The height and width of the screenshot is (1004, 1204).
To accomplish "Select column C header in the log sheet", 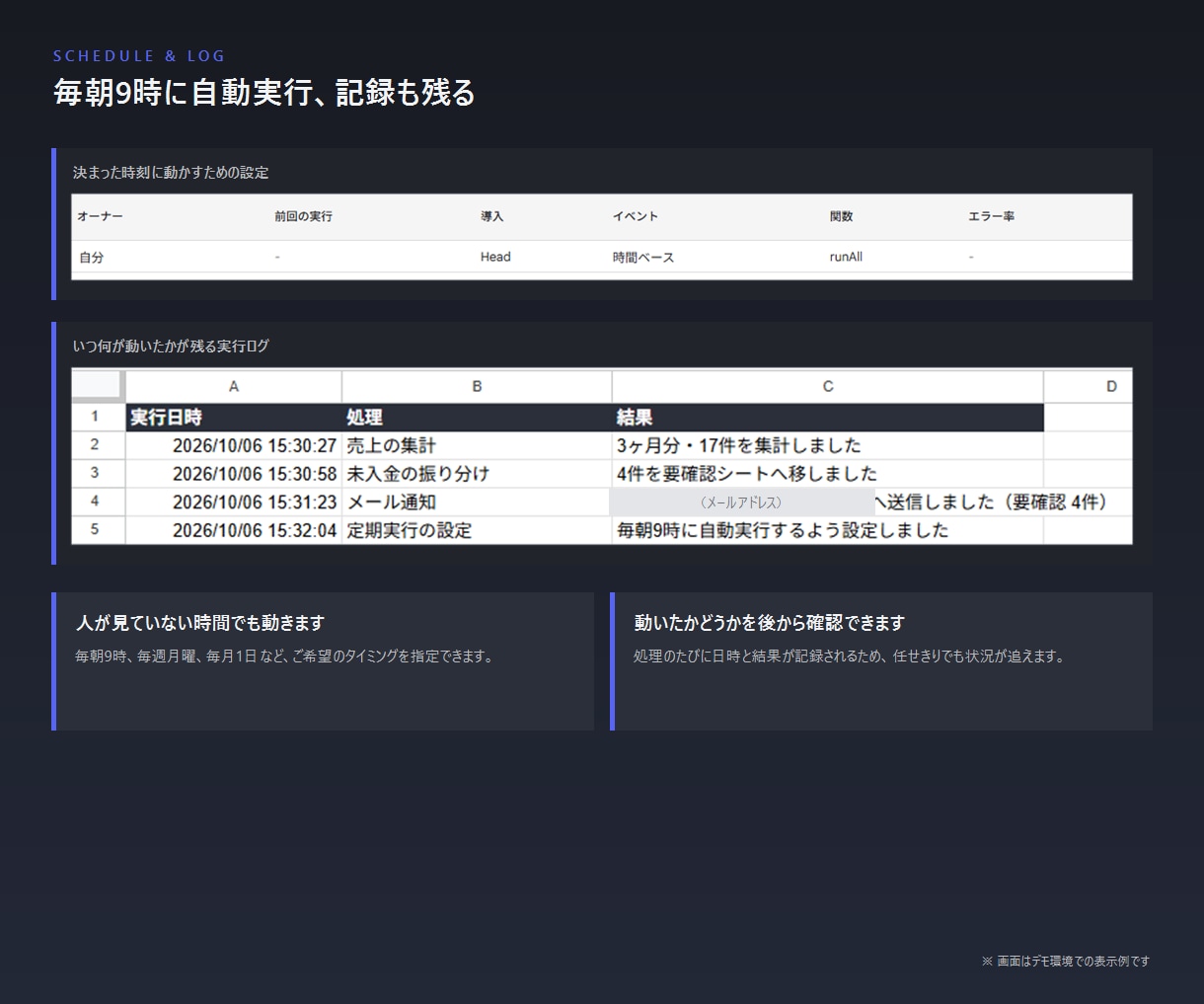I will (828, 386).
